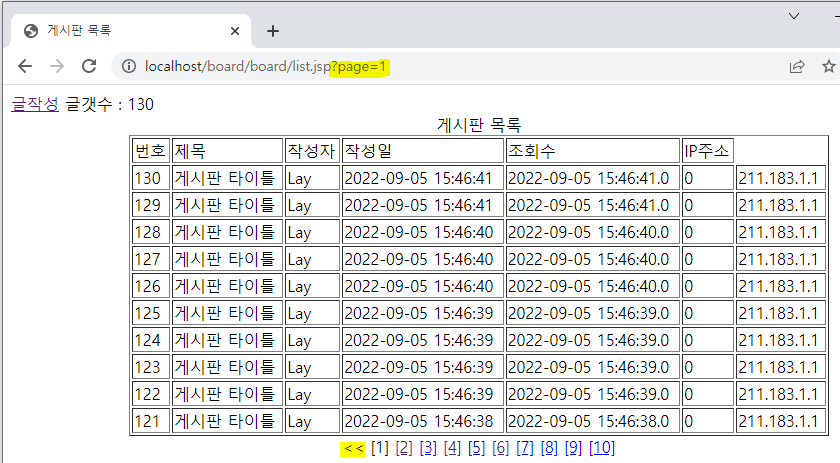The image size is (840, 463).
Task: Go to page [2]
Action: click(404, 448)
